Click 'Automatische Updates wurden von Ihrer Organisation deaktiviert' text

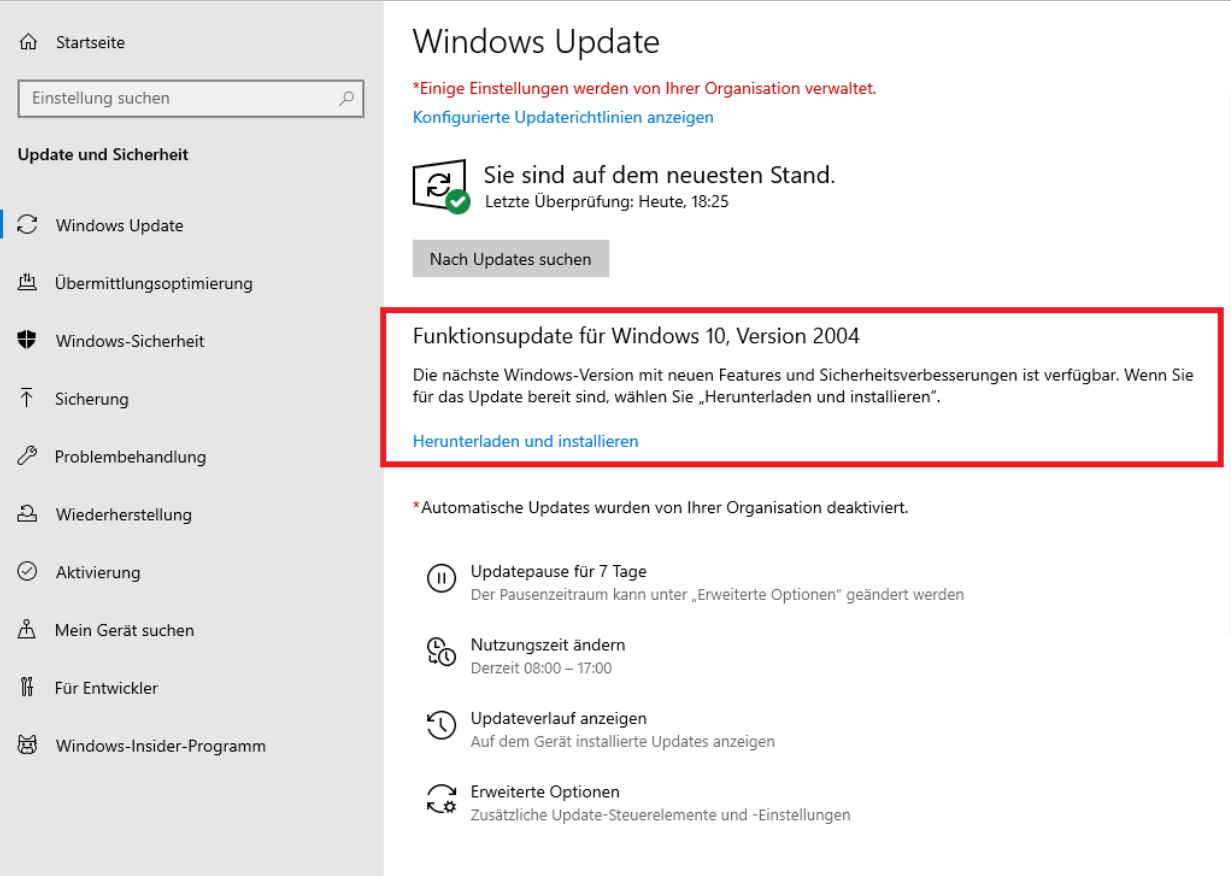click(x=660, y=507)
